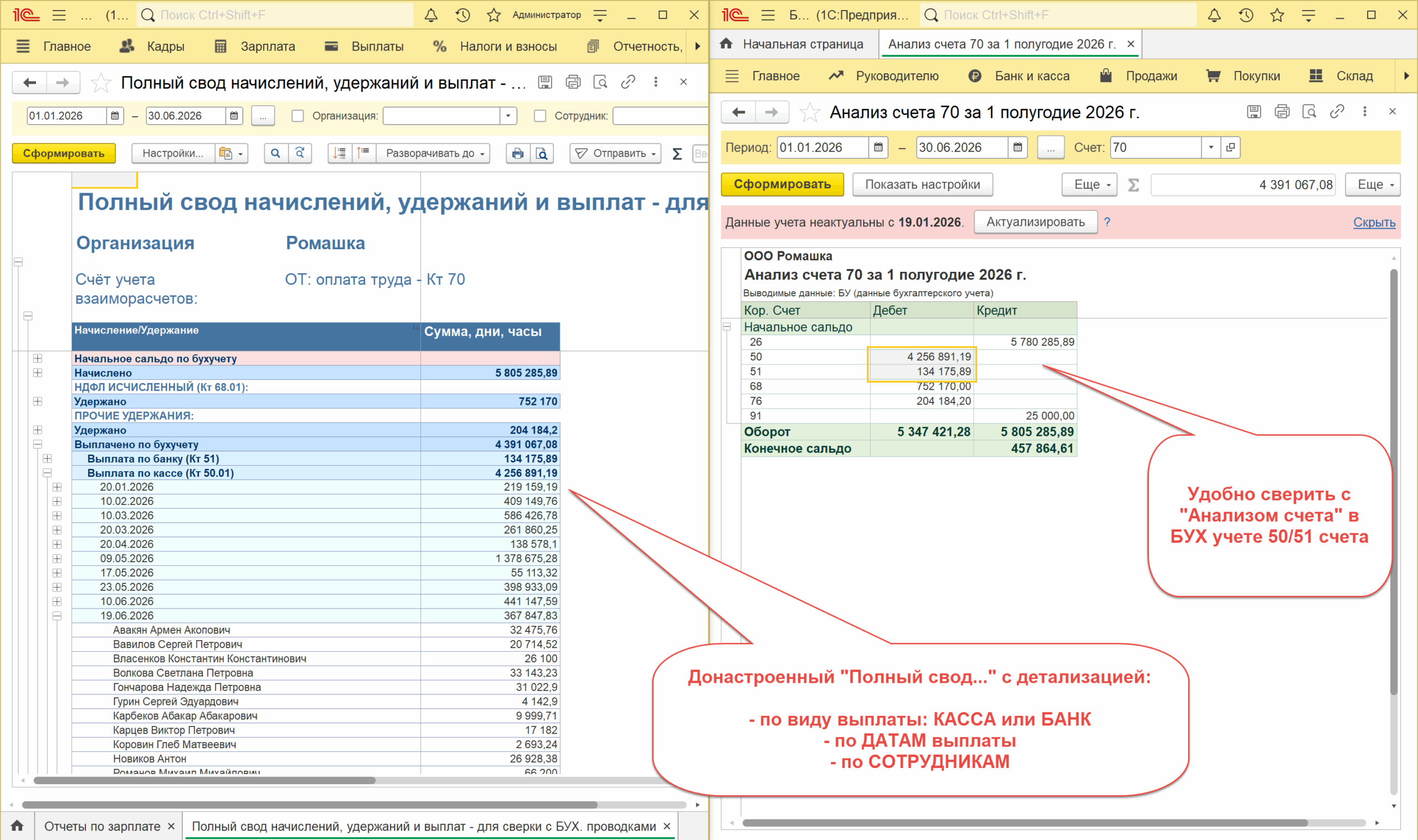
Task: Add Анализ счета 70 to favorites star
Action: point(809,112)
